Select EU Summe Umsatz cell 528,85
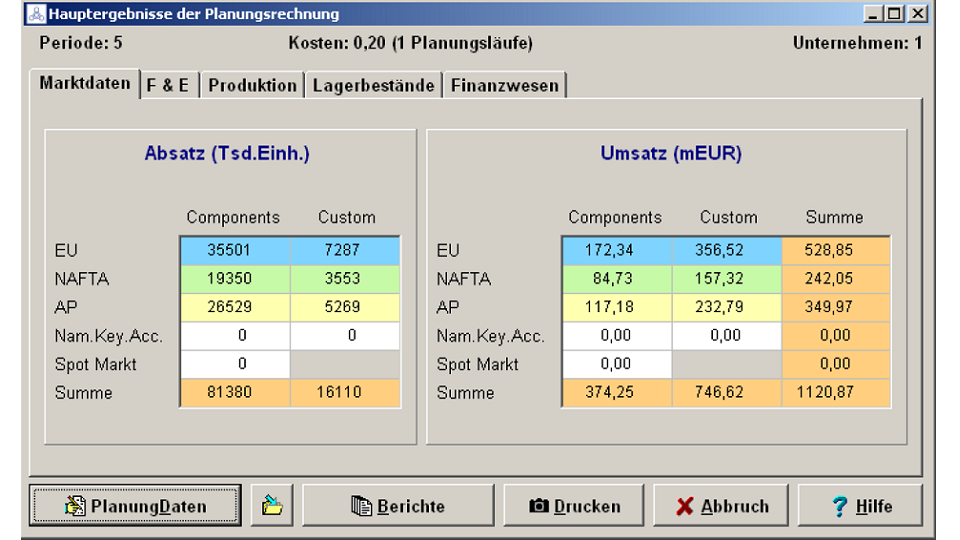Image resolution: width=960 pixels, height=540 pixels. click(836, 250)
